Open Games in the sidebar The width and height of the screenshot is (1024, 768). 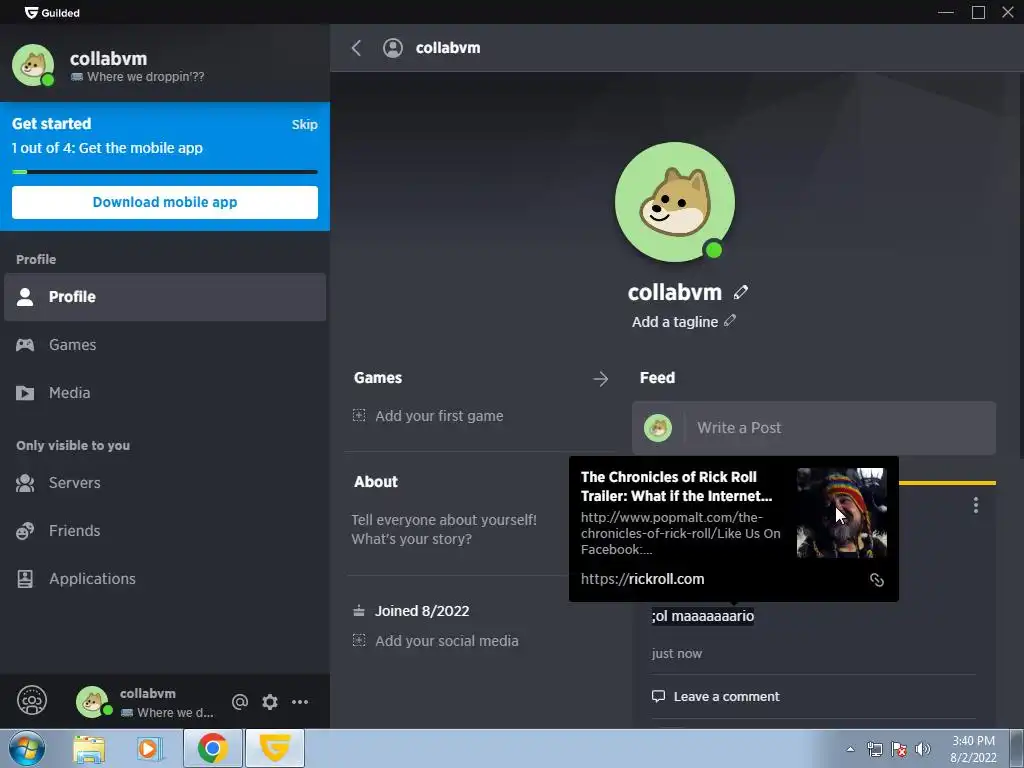point(165,345)
